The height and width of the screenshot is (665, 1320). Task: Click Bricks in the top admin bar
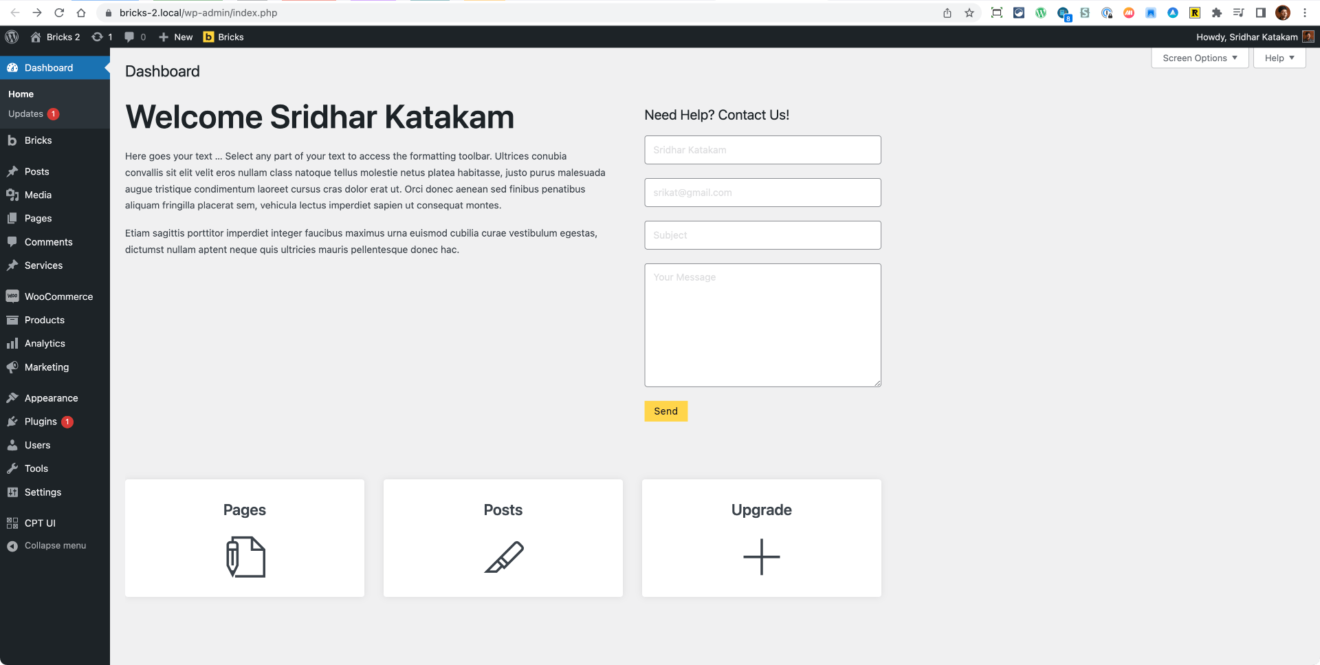(x=222, y=36)
